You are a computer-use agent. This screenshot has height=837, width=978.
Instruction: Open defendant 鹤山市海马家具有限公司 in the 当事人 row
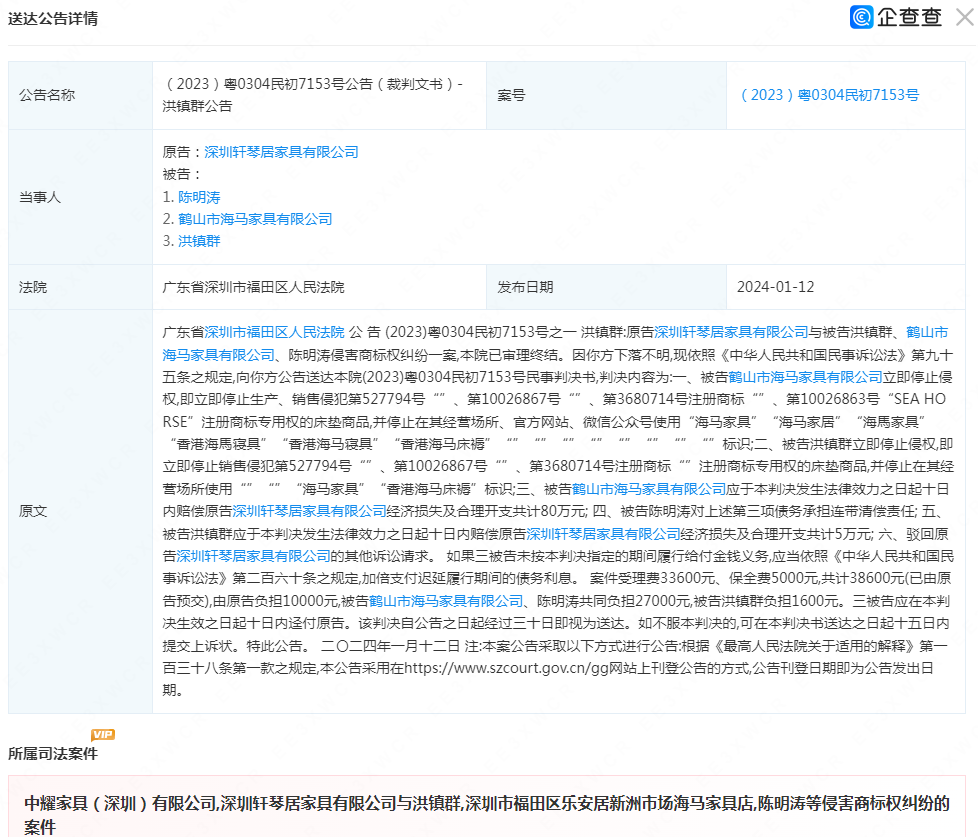(255, 219)
